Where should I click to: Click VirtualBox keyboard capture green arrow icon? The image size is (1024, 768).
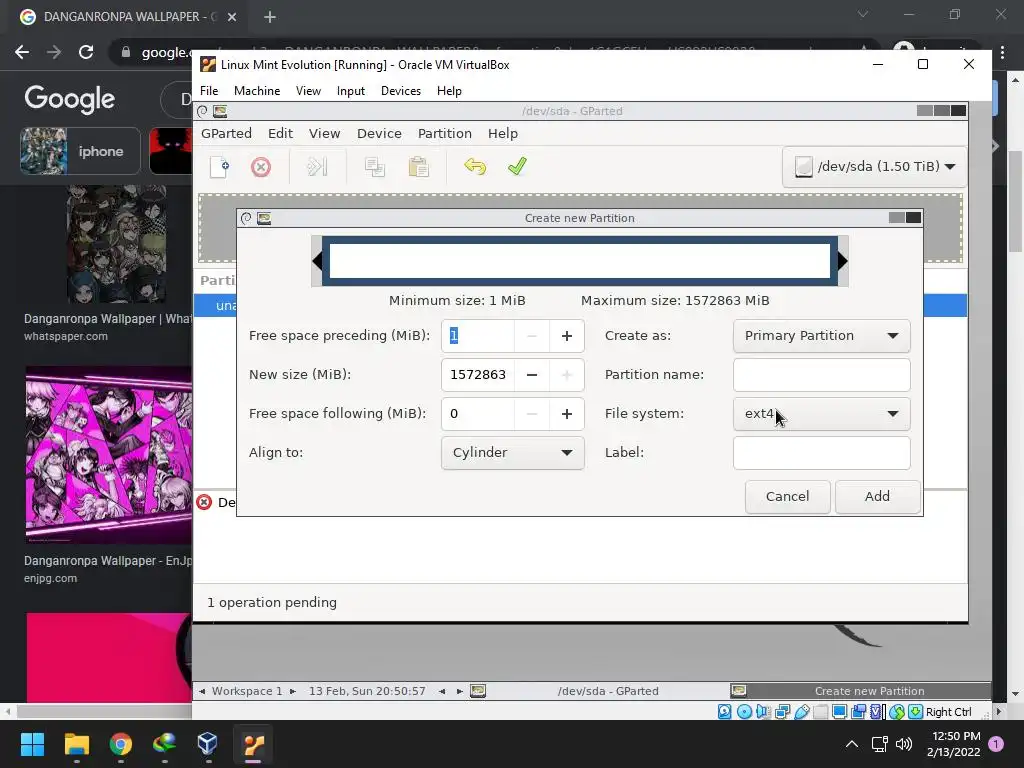pyautogui.click(x=916, y=712)
